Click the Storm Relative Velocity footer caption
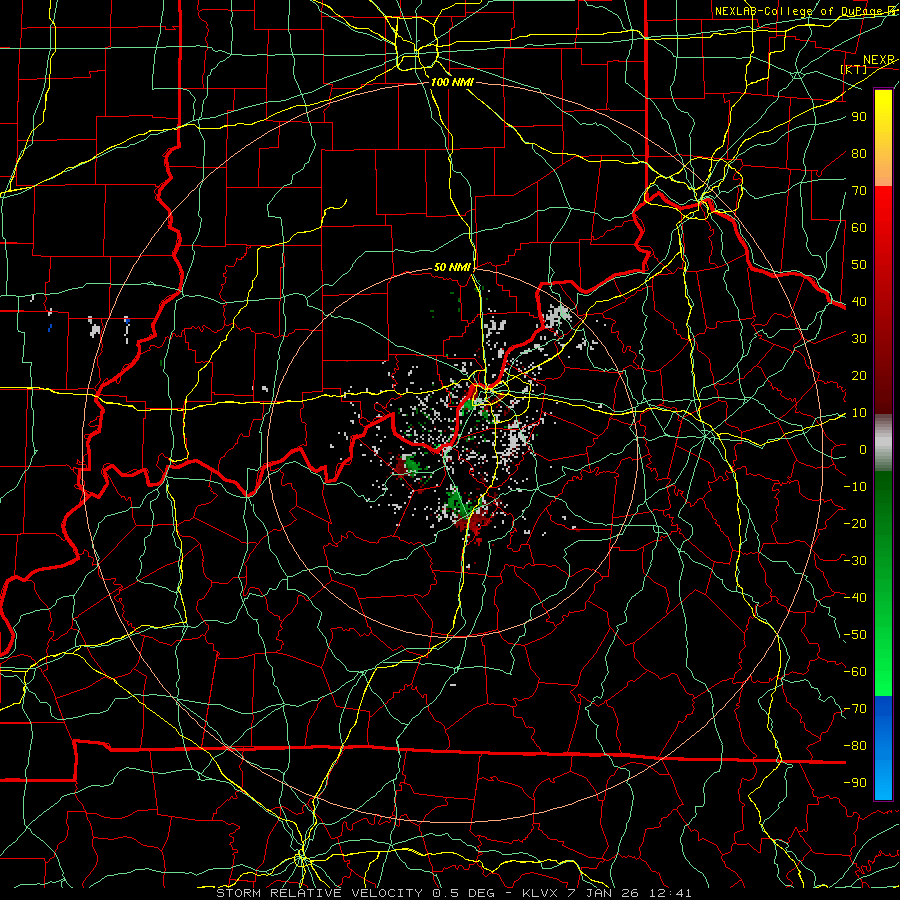900x900 pixels. [x=453, y=893]
